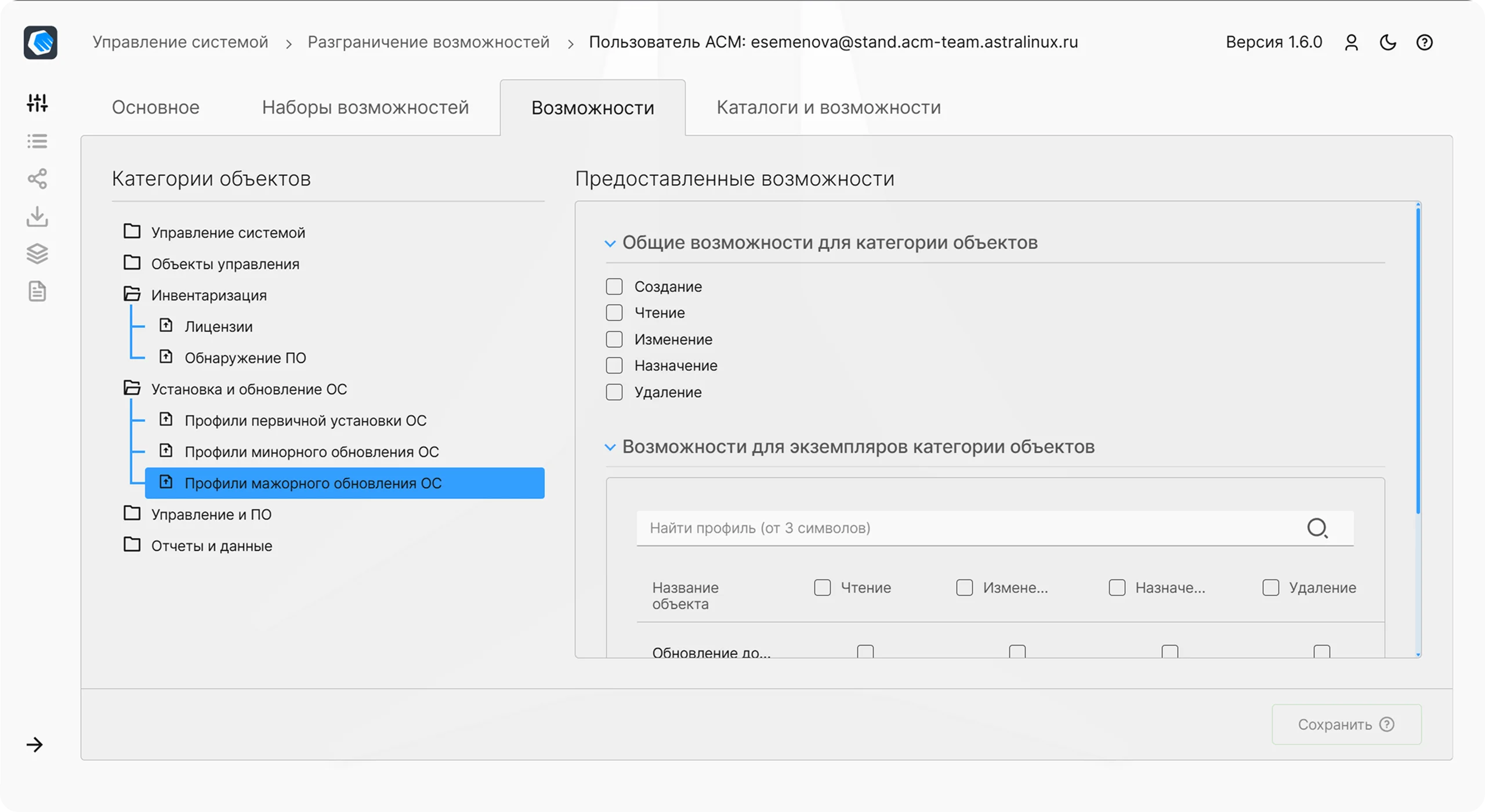Click the file icon next to Лицензии
The image size is (1485, 812).
pos(166,325)
